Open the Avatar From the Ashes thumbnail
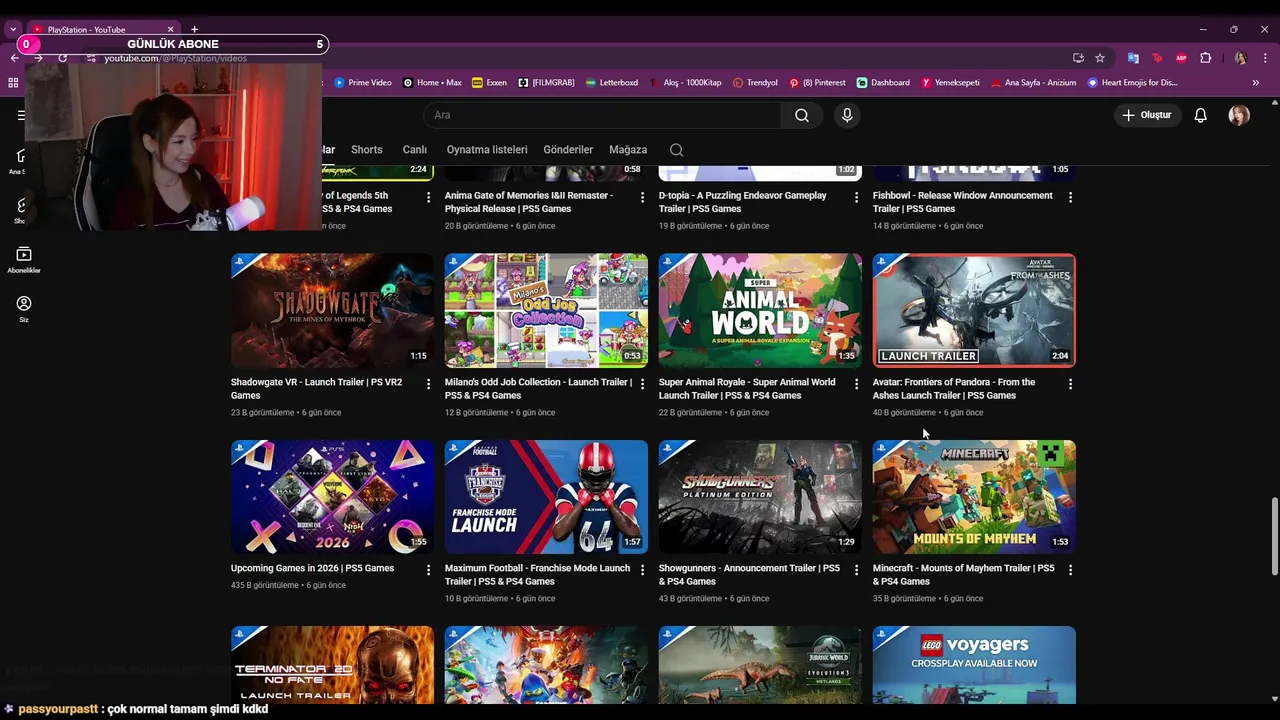The height and width of the screenshot is (720, 1280). pos(974,310)
